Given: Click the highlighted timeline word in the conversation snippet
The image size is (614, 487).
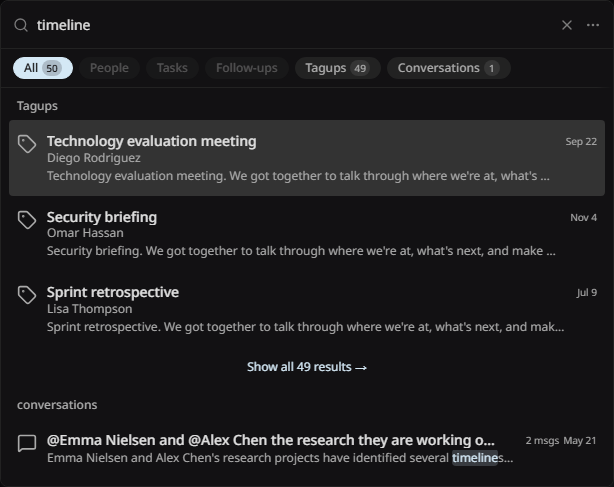Looking at the screenshot, I should pos(475,458).
